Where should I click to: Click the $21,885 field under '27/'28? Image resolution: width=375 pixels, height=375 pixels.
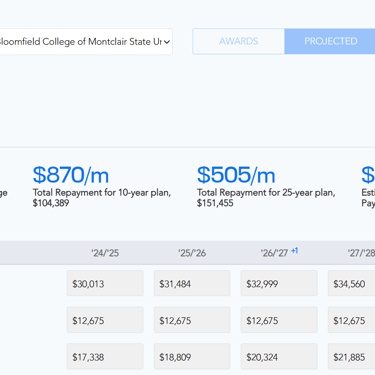351,357
